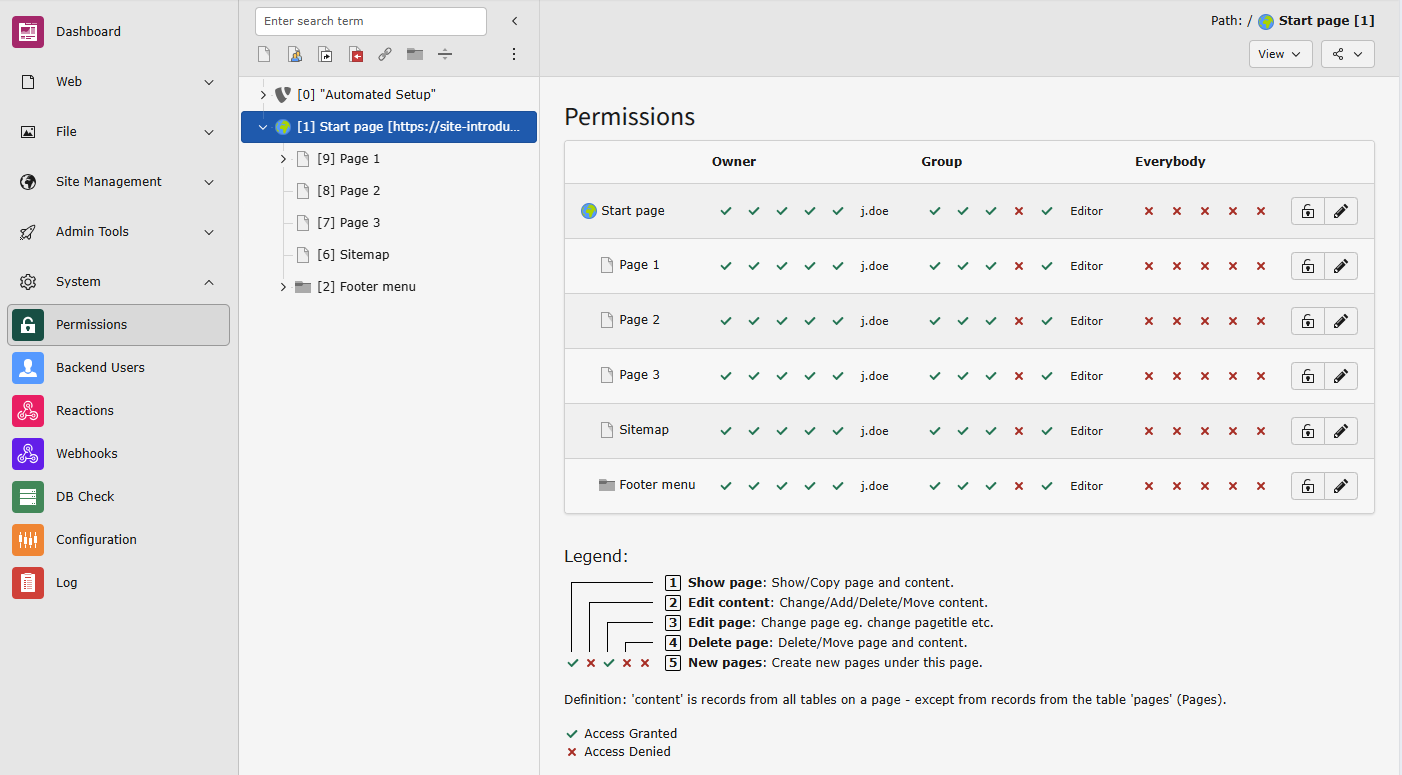
Task: Click the backend user section page icon
Action: 294,54
